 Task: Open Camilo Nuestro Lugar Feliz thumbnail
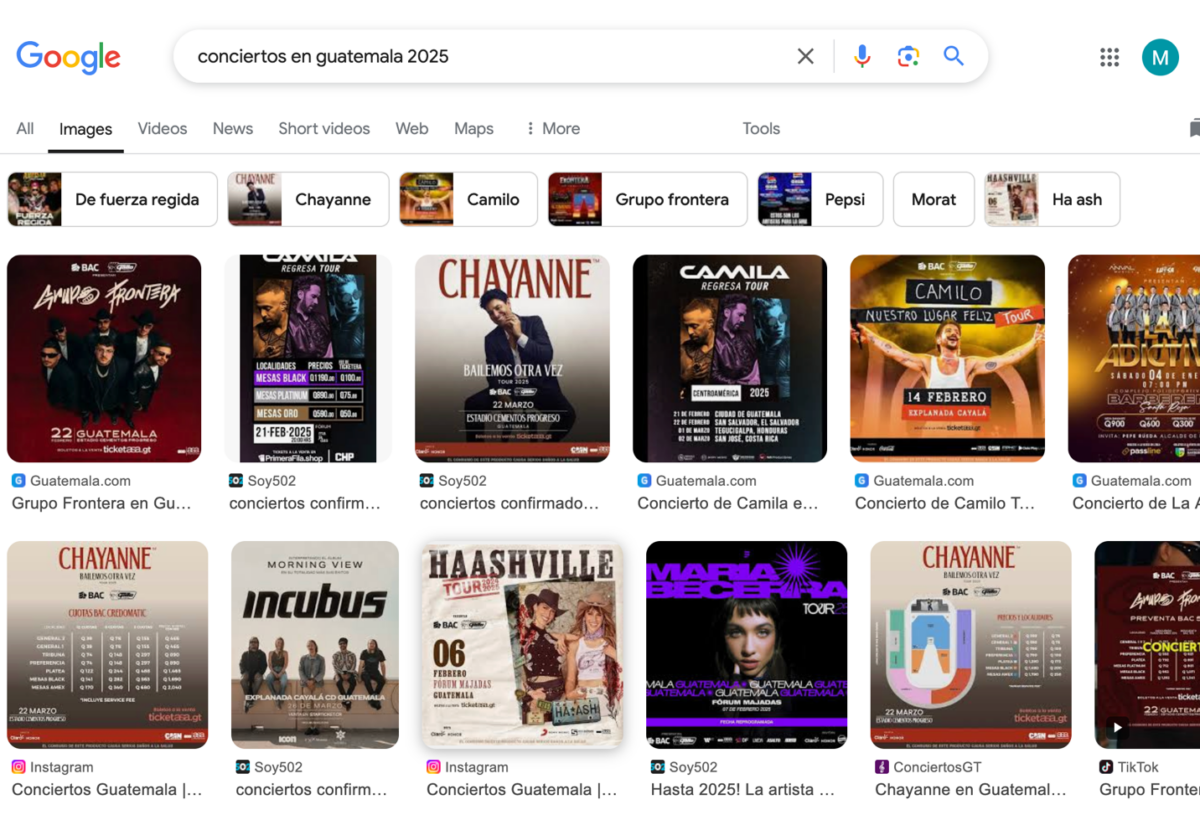[x=947, y=358]
